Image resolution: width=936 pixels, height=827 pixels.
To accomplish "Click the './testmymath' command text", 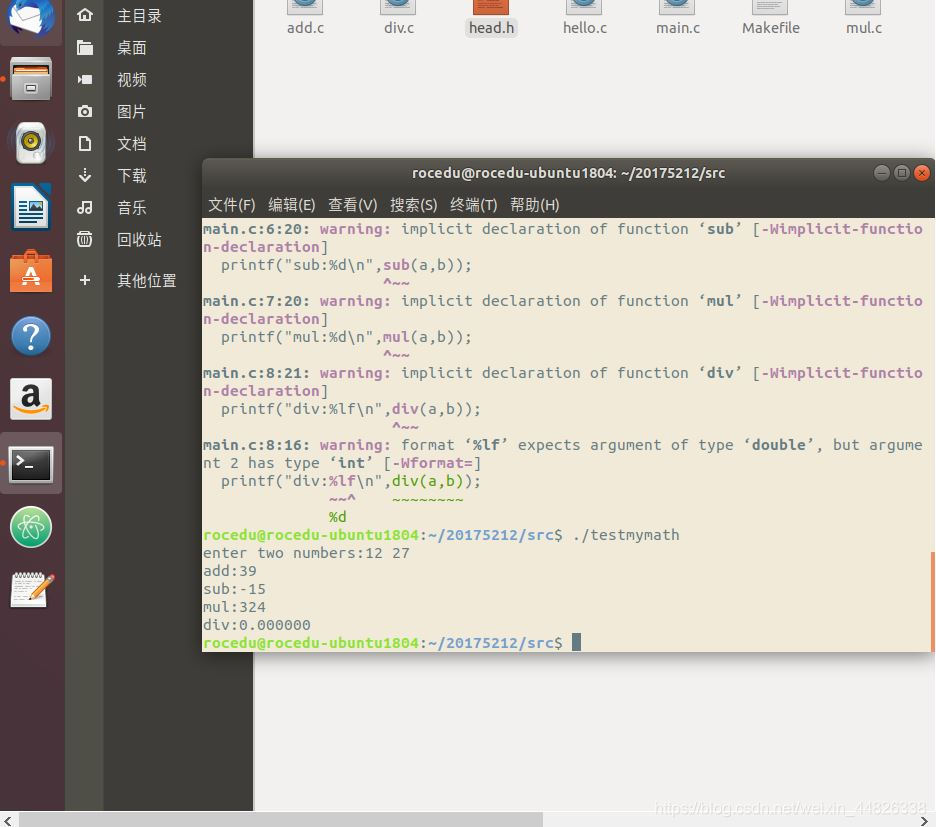I will 626,535.
